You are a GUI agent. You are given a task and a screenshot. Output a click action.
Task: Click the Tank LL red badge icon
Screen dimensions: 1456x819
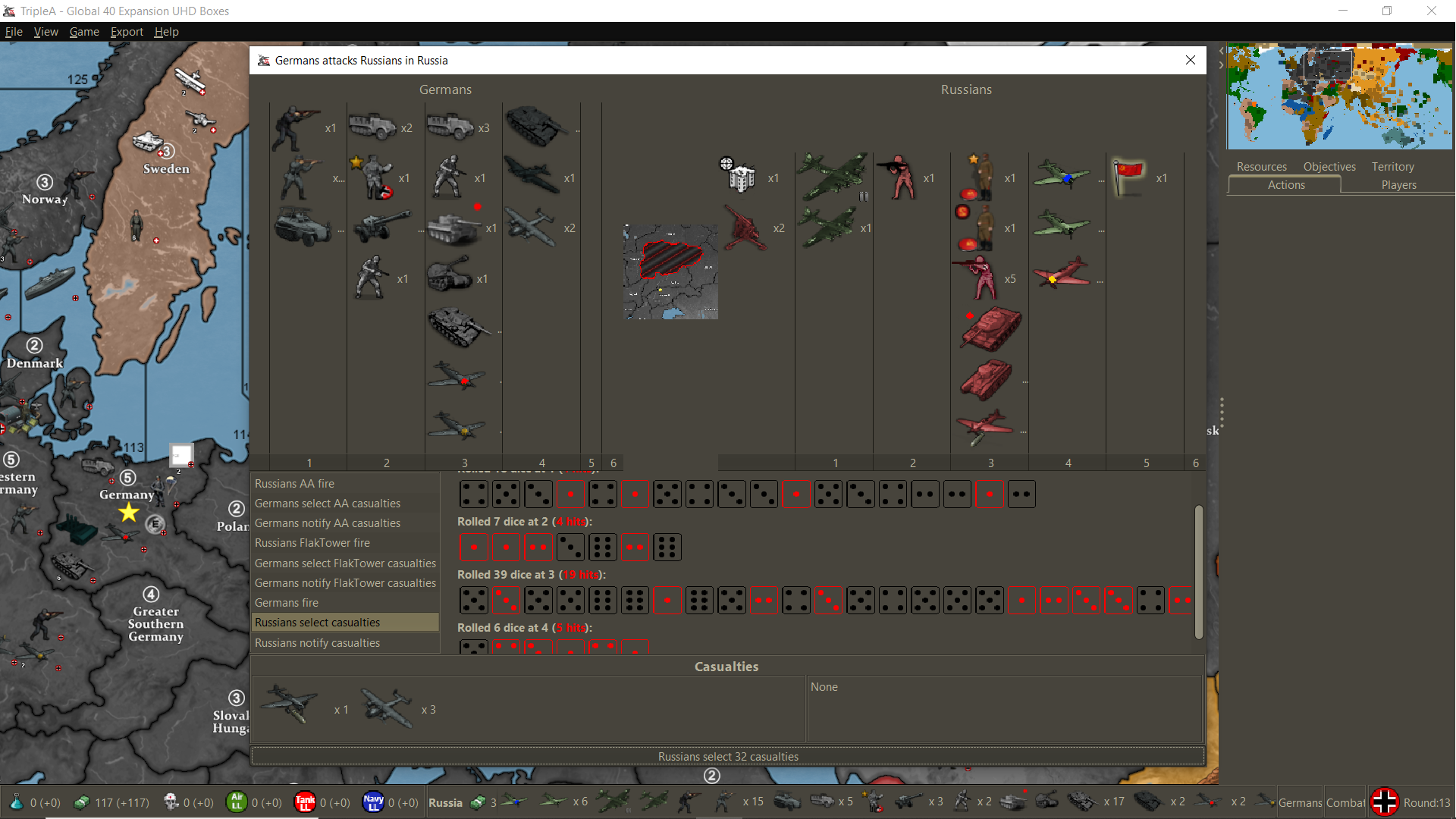pos(305,802)
